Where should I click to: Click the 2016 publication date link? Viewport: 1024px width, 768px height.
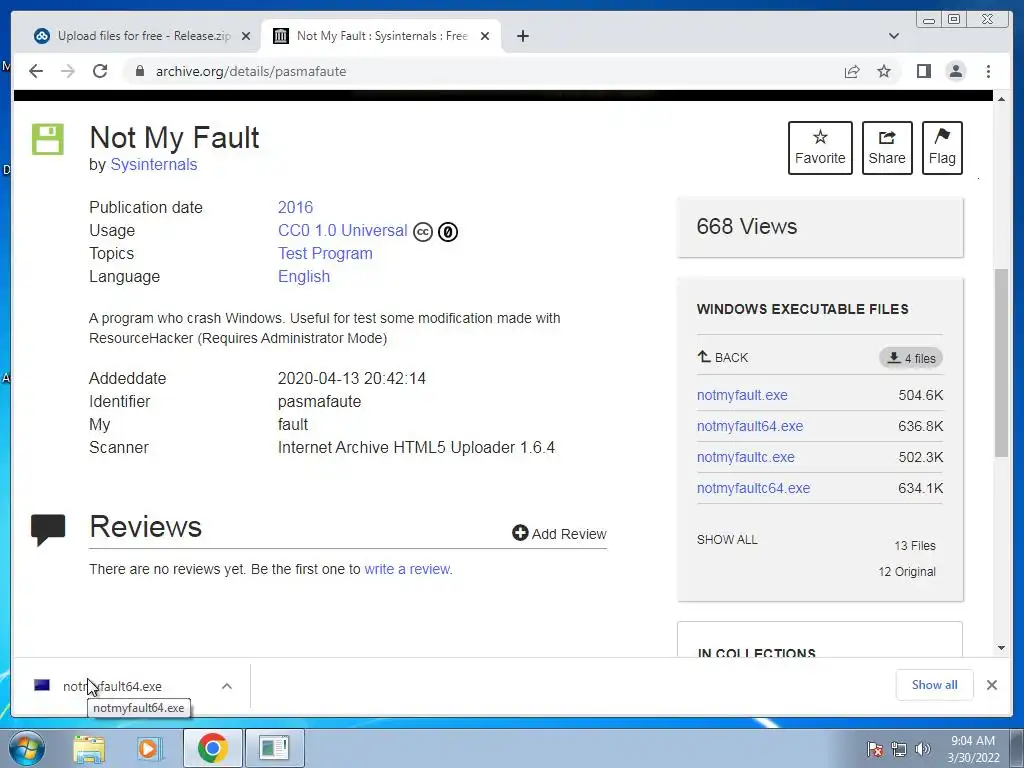295,208
